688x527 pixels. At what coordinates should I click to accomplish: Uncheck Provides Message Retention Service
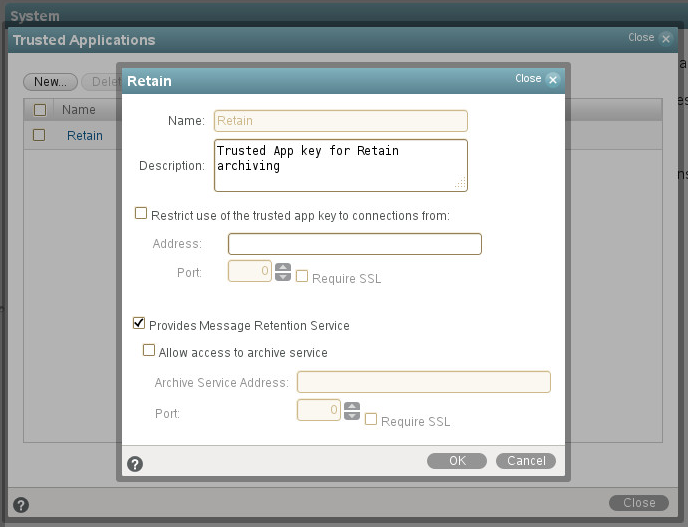pos(139,323)
